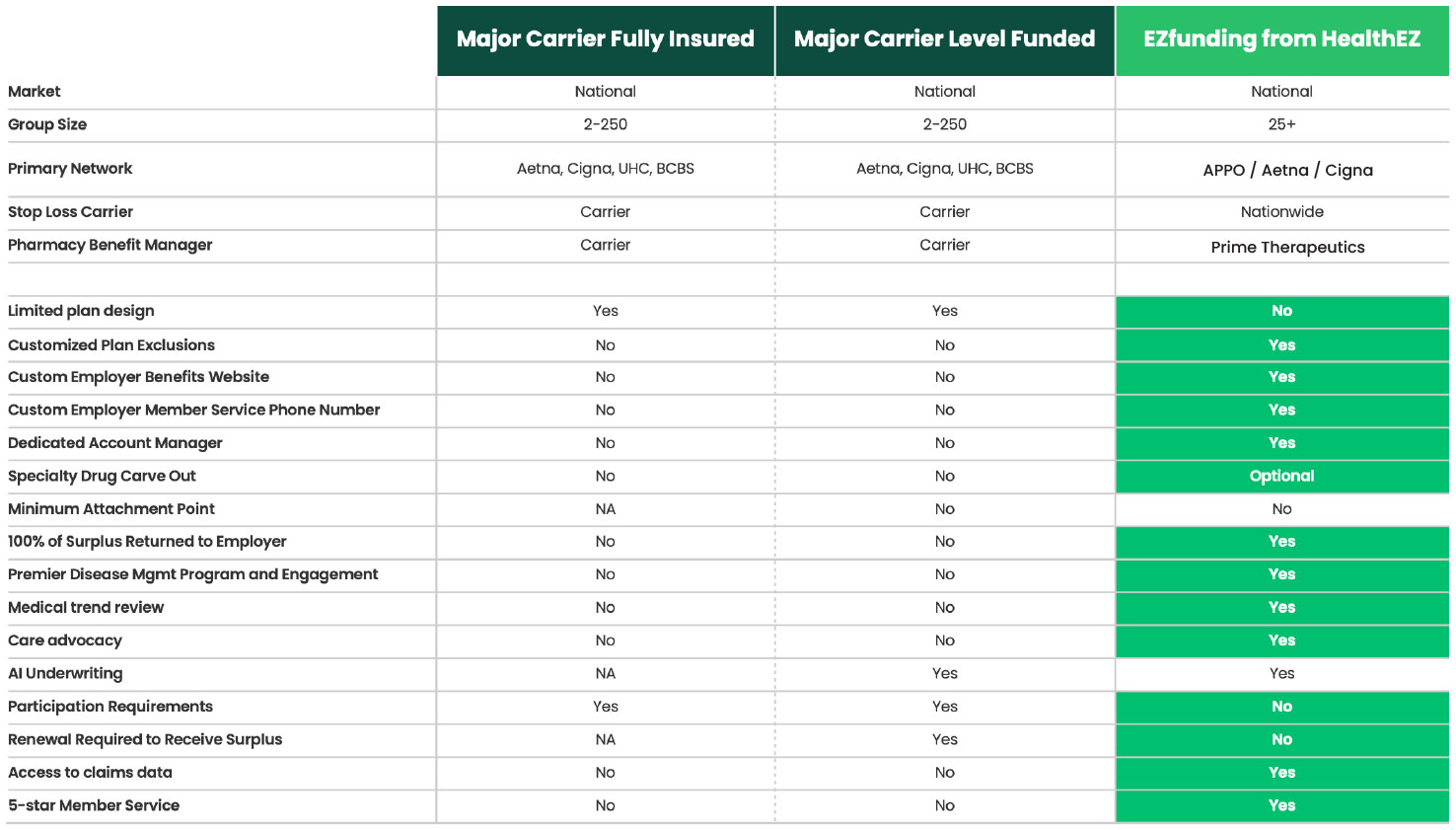
Task: Toggle the 100% of Surplus Returned to Employer cell
Action: click(x=1281, y=542)
